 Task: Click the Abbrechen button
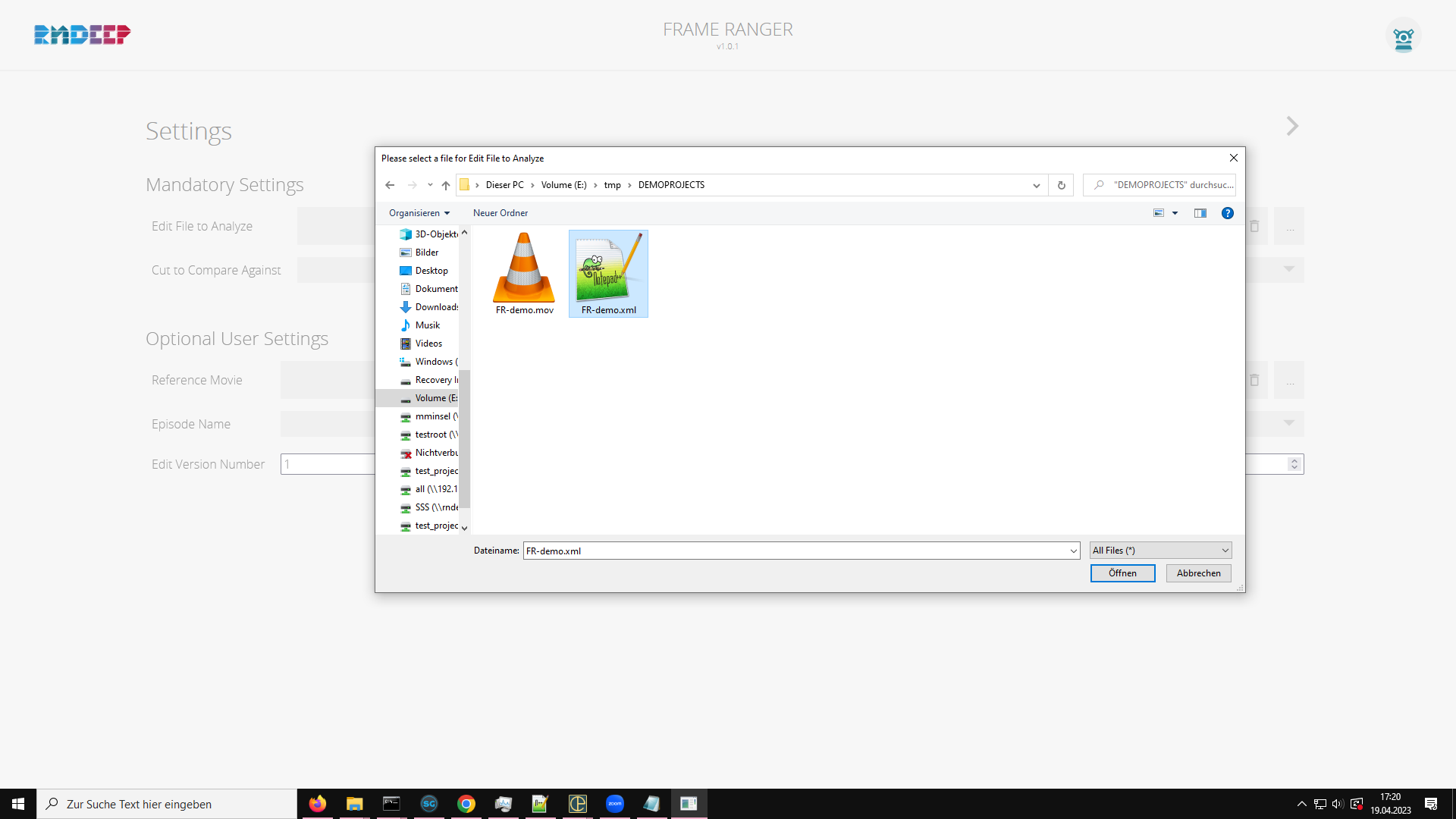tap(1198, 573)
